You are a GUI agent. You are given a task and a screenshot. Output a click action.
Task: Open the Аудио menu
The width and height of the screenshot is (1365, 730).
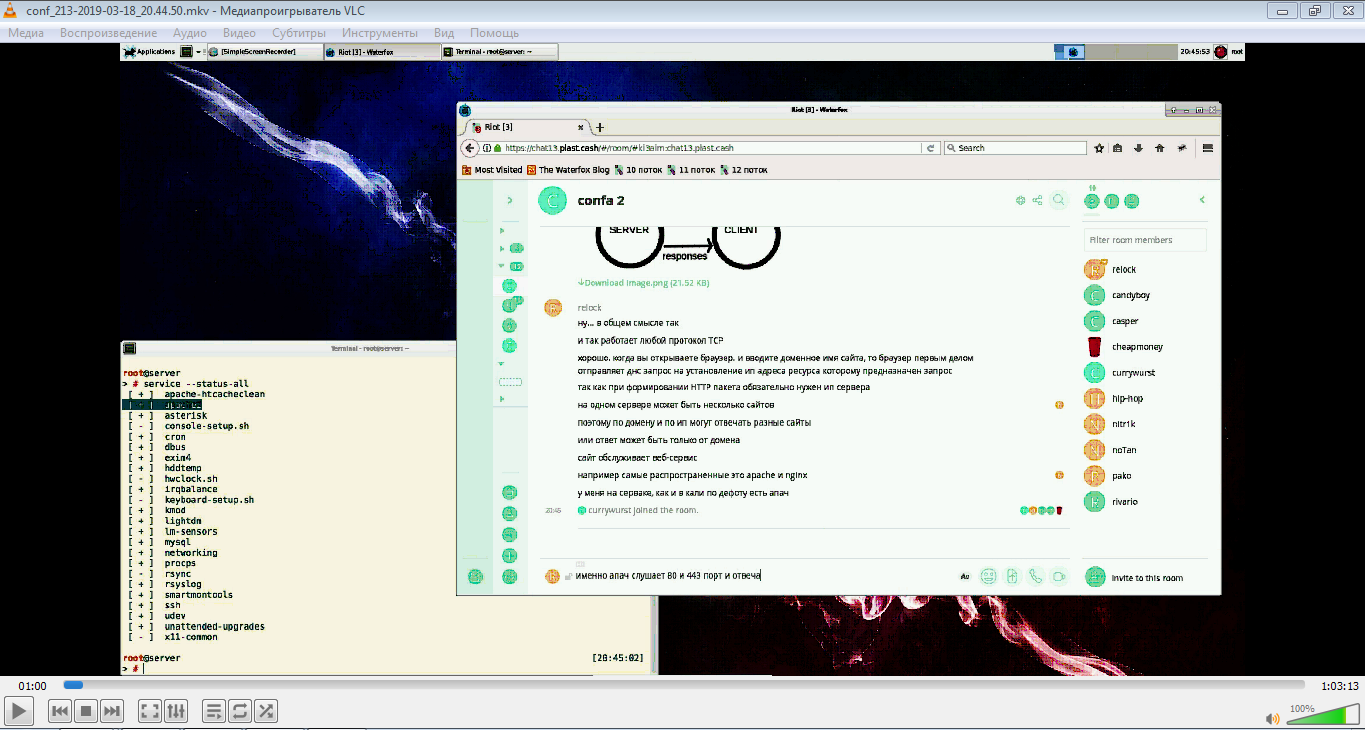click(189, 32)
